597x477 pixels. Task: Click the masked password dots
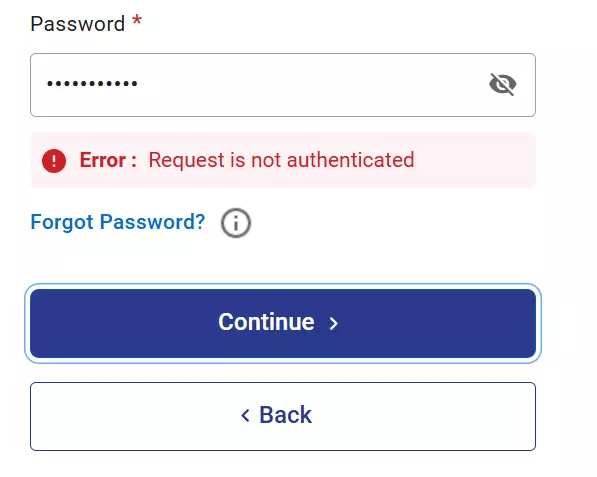92,83
